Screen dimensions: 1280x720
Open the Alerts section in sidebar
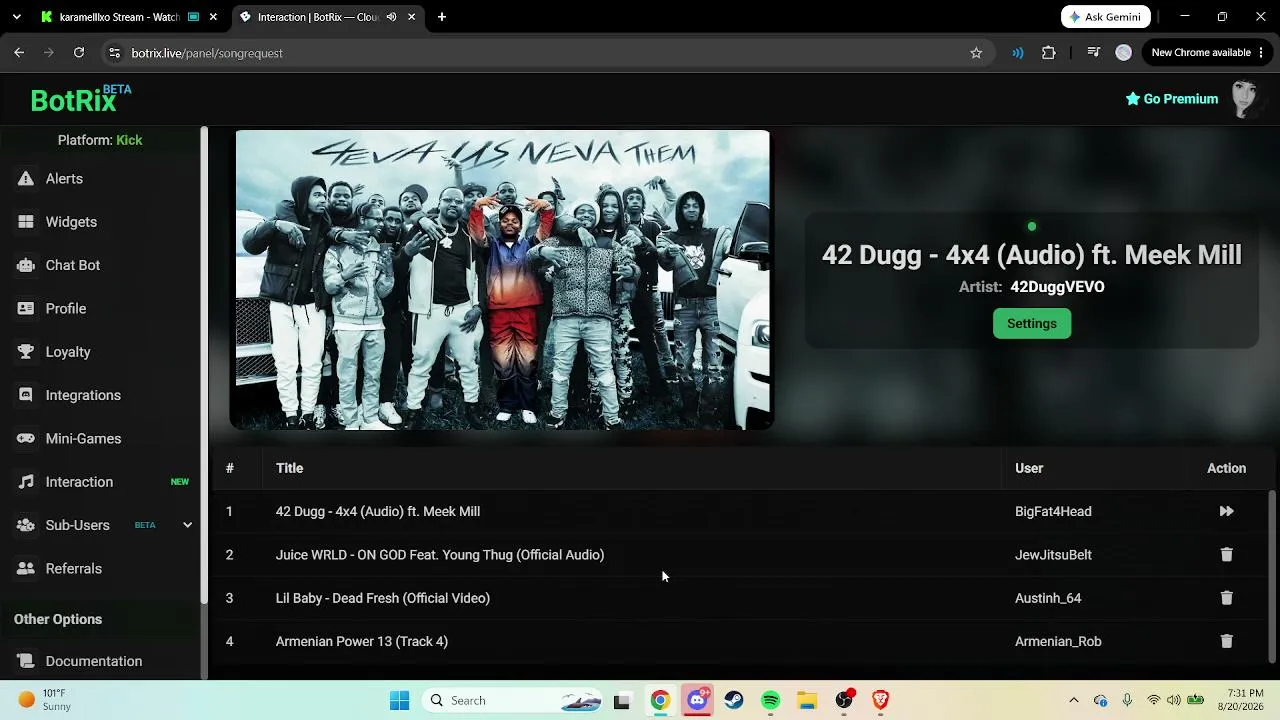64,179
